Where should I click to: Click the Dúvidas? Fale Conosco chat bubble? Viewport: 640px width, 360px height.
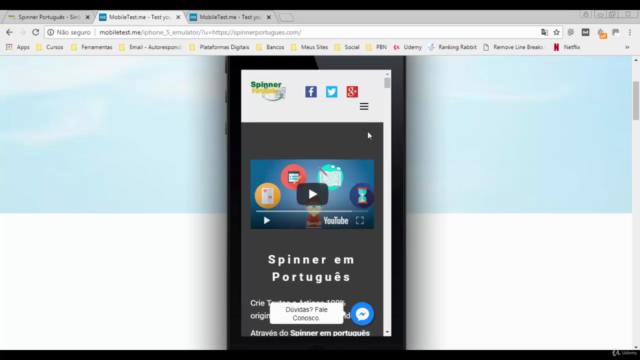point(306,314)
